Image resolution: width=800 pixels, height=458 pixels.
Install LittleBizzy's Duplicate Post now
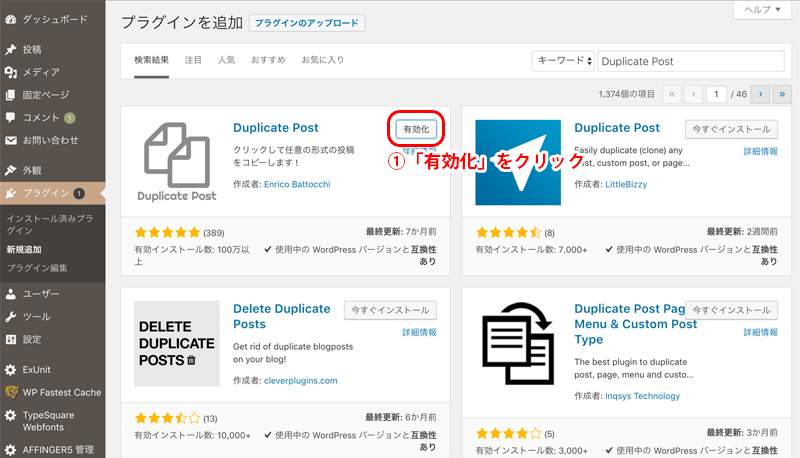point(731,130)
